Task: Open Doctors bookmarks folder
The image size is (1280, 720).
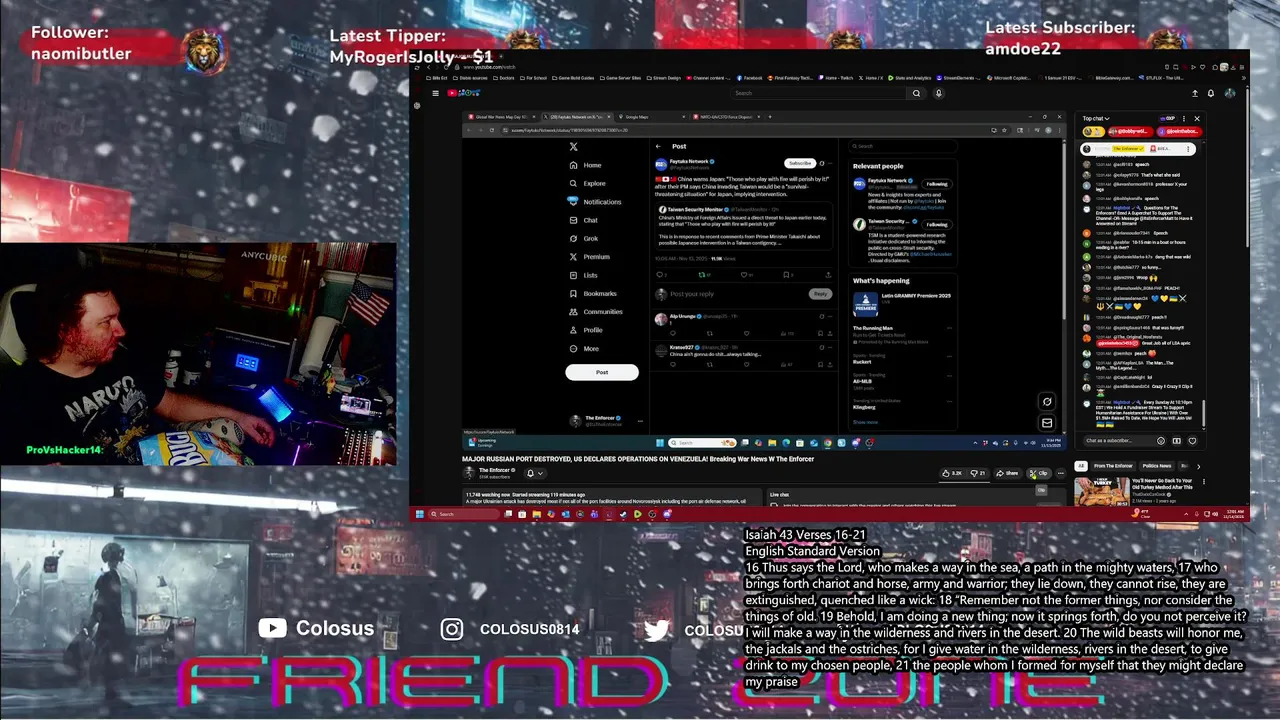Action: coord(506,78)
